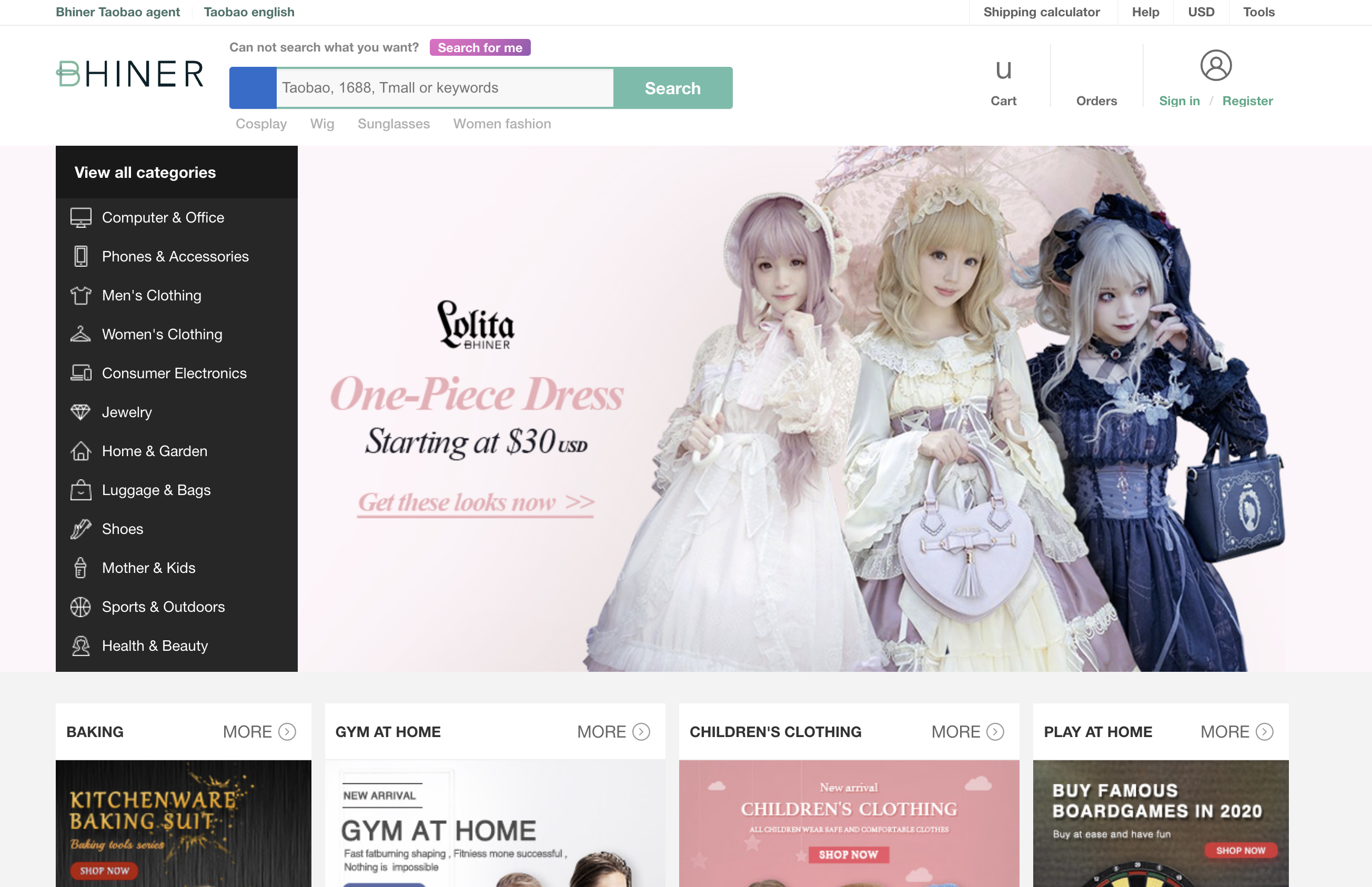This screenshot has height=887, width=1372.
Task: Click the Sign in link
Action: (1179, 101)
